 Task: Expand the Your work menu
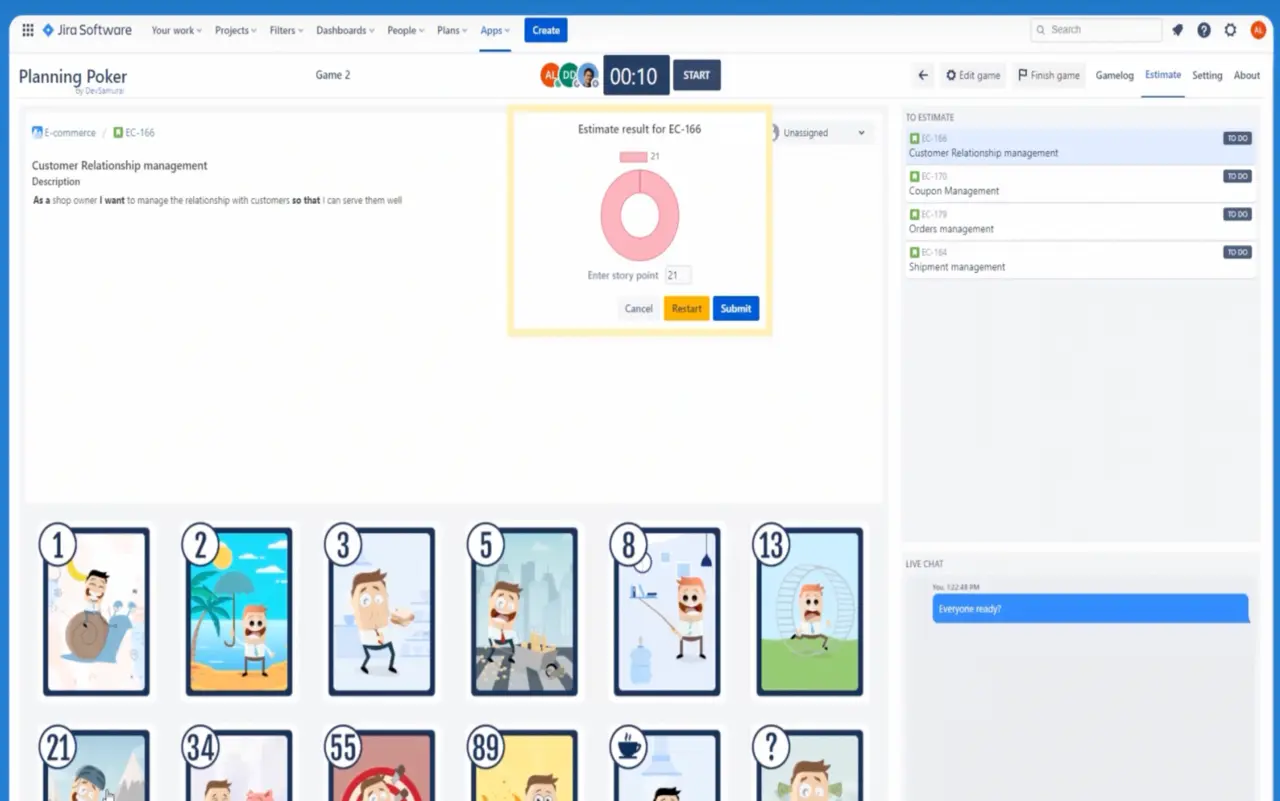(x=176, y=30)
